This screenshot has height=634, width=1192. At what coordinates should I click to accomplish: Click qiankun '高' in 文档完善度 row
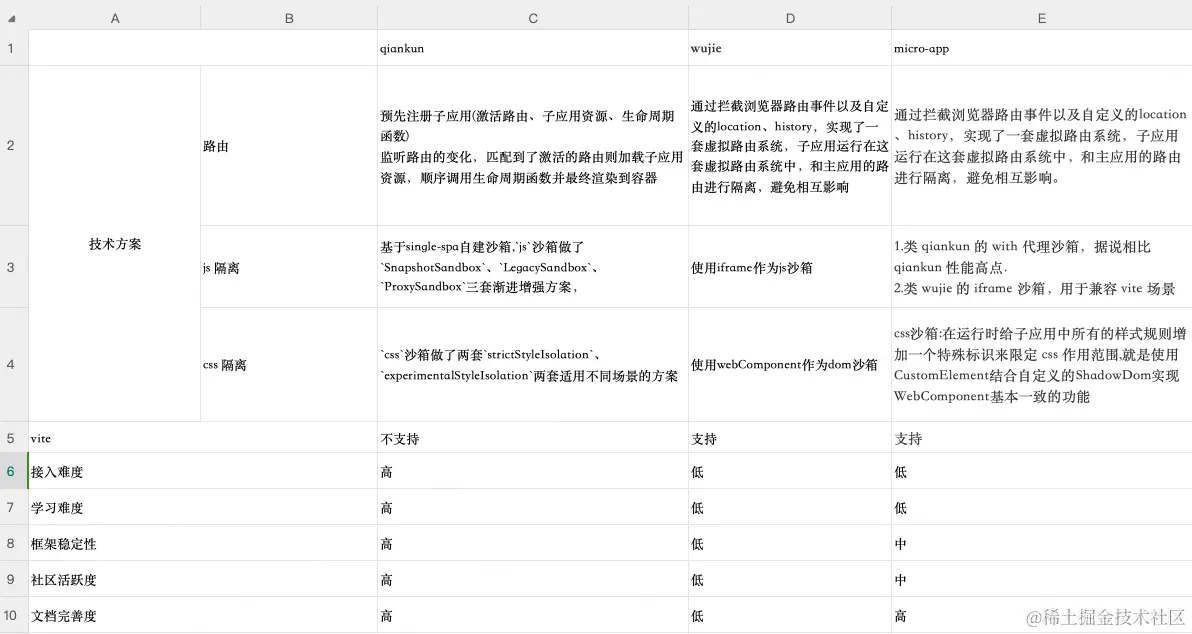point(533,616)
